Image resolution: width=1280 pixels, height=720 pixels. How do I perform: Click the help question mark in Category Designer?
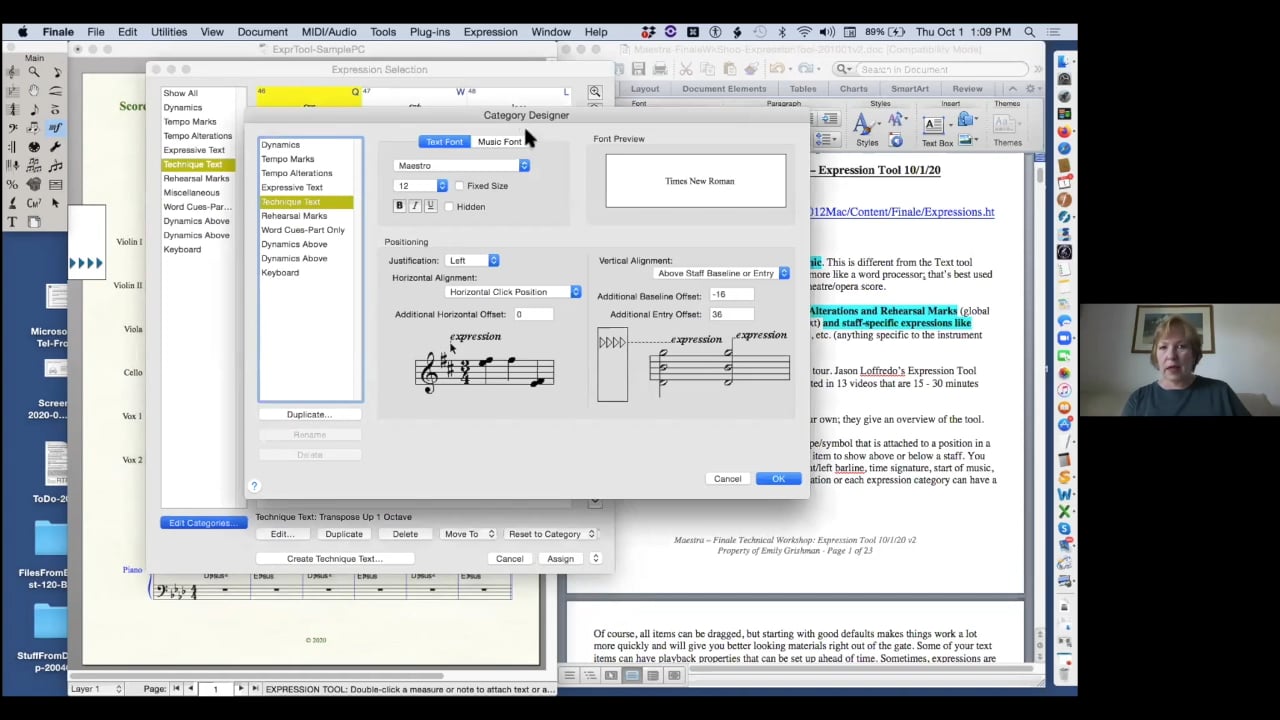[x=254, y=486]
